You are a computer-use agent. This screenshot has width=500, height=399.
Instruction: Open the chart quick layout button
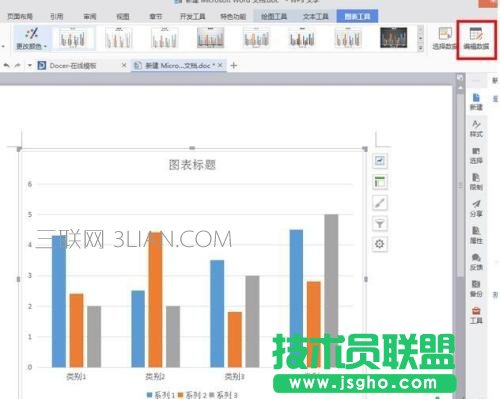[x=379, y=182]
